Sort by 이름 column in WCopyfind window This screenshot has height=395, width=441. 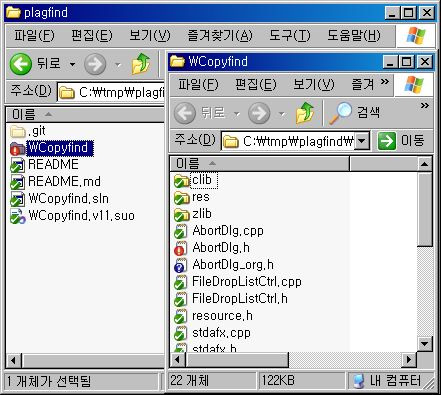coord(260,164)
